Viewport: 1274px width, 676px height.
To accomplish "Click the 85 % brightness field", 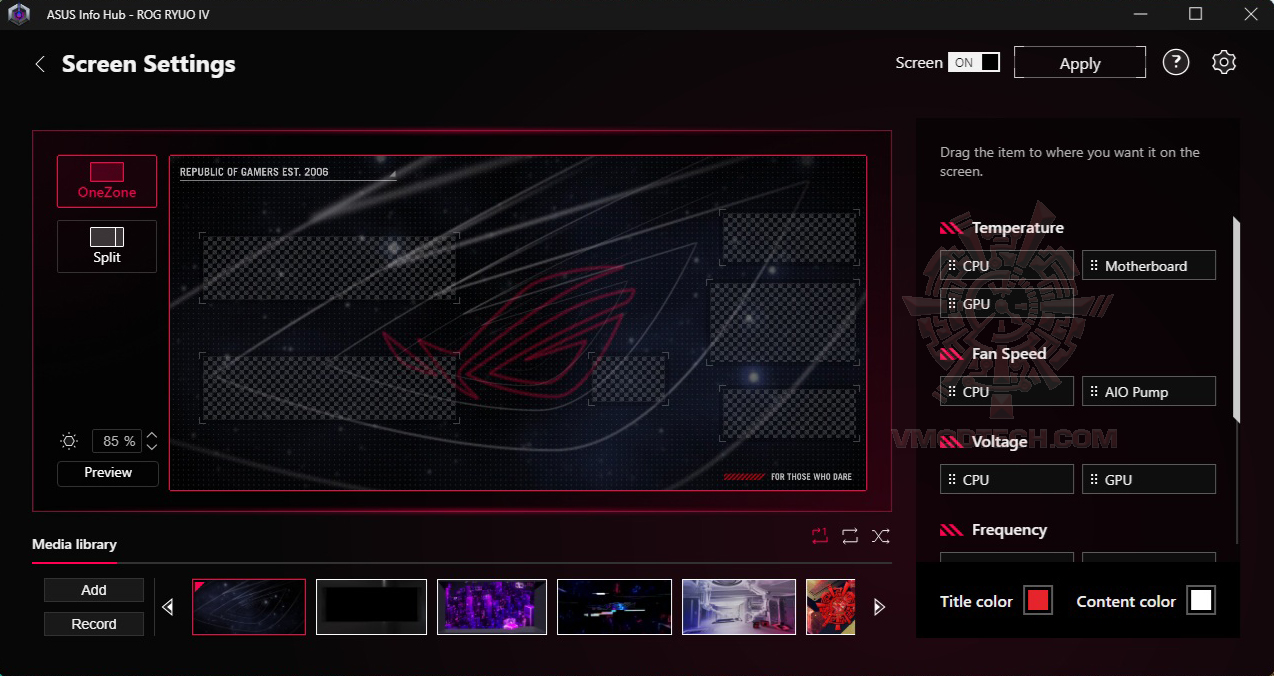I will point(118,441).
